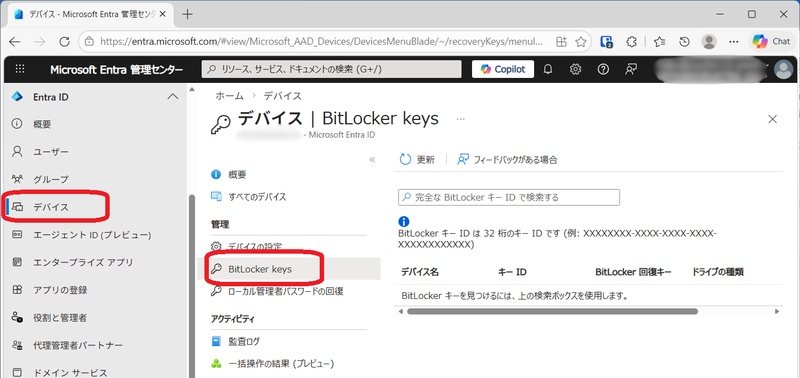Open ドメイン サービス
800x378 pixels.
(x=70, y=372)
